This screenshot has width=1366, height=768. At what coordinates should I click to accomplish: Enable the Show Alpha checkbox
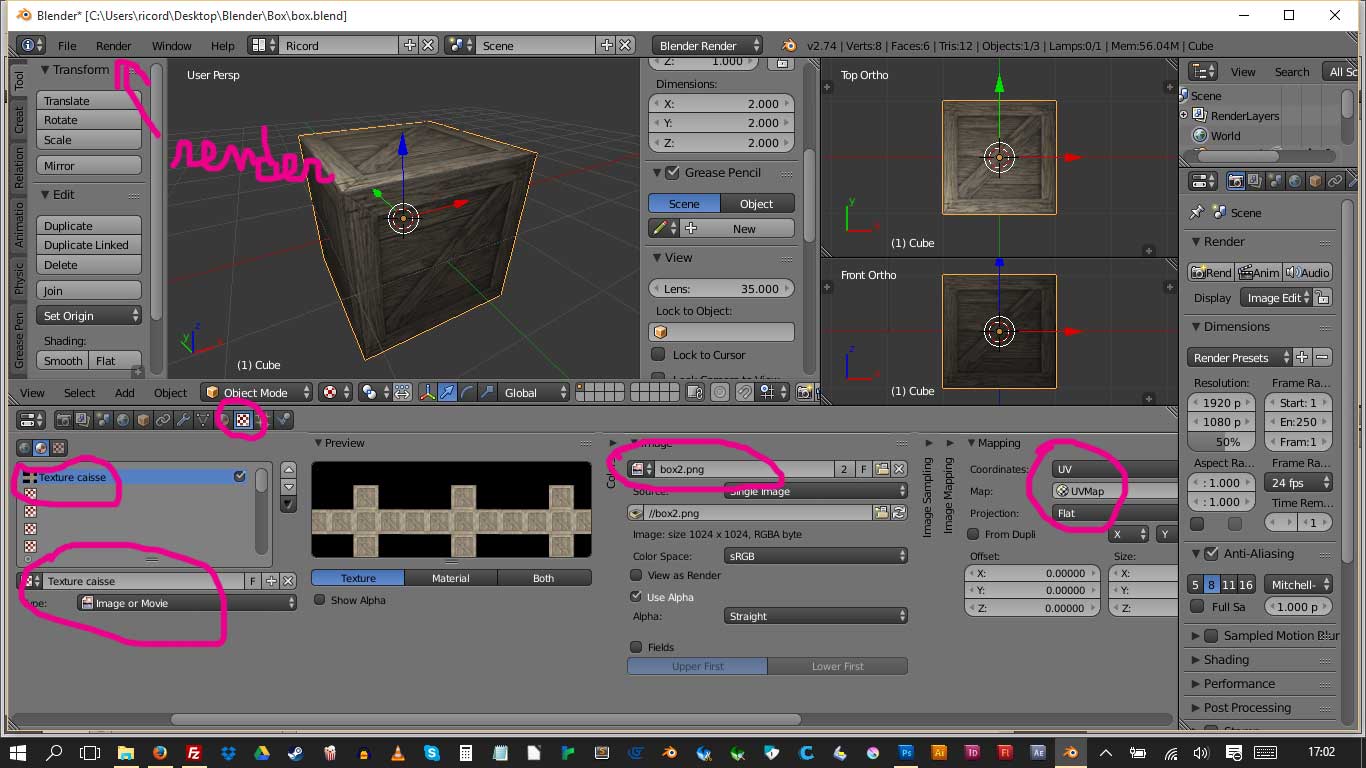320,600
